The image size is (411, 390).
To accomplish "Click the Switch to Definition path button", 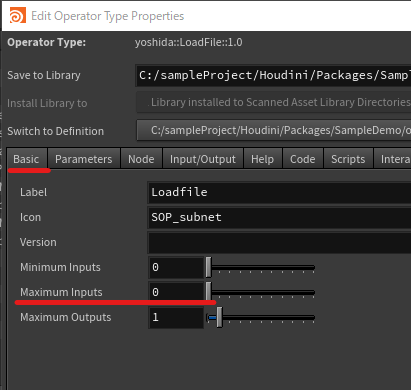I will [274, 130].
